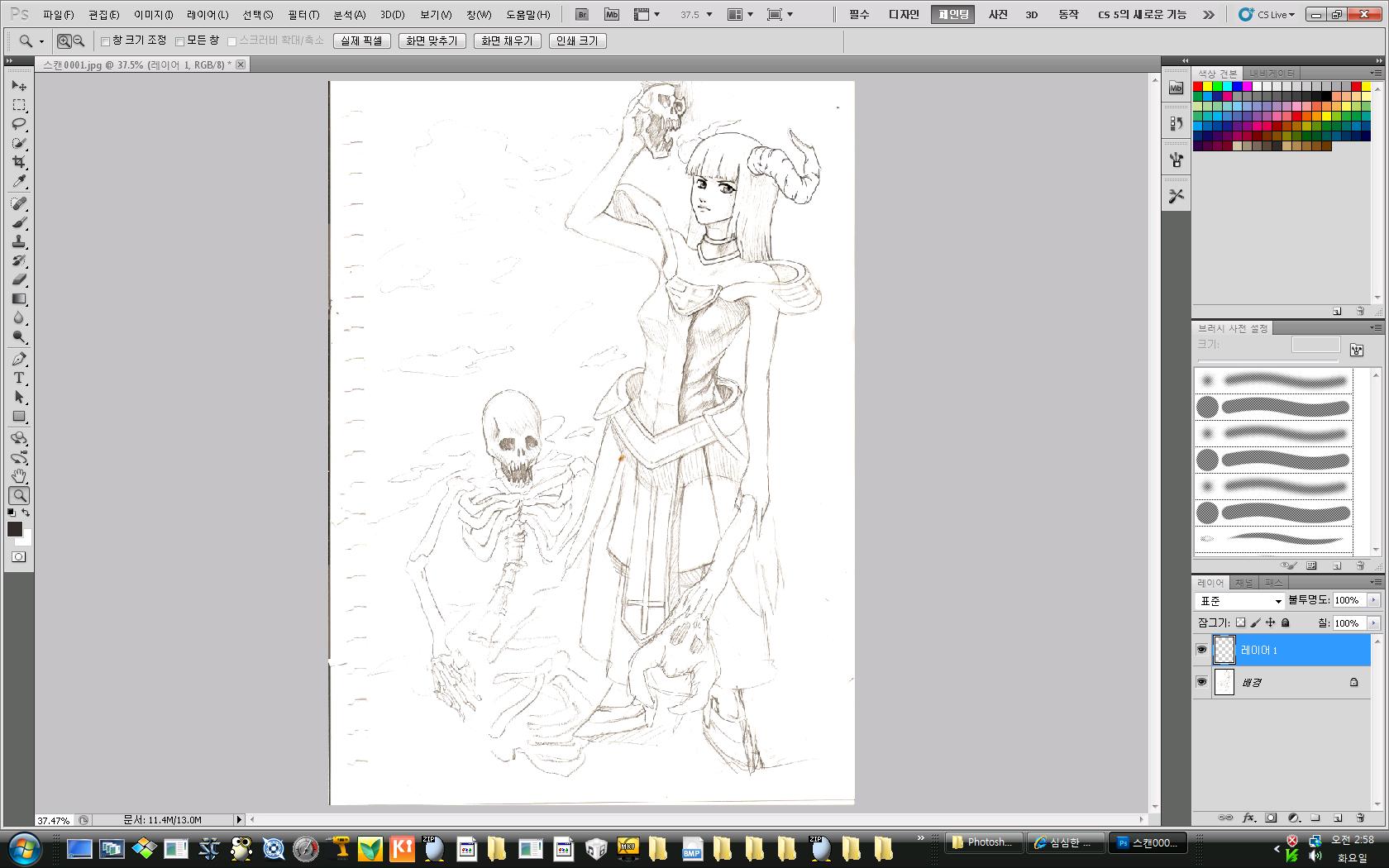Switch to the 내비게이터 tab
1389x868 pixels.
1272,74
